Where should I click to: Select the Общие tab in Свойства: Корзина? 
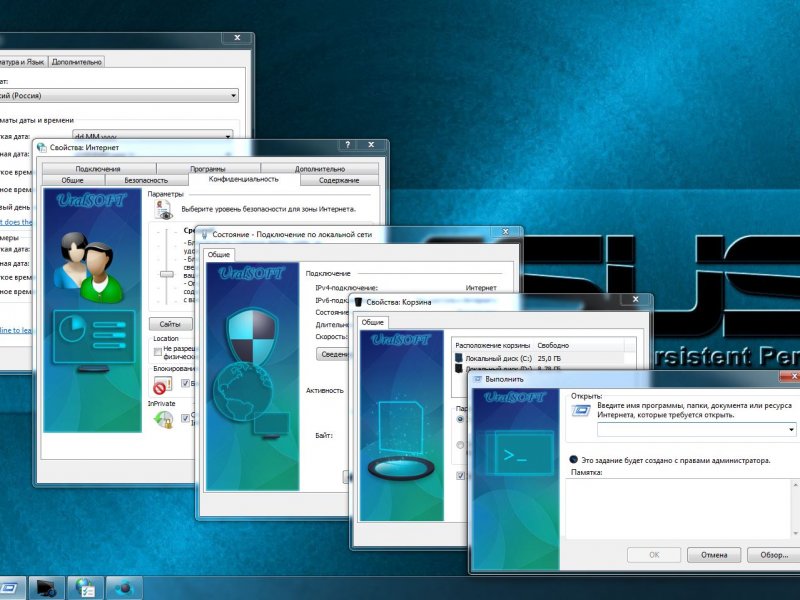click(372, 322)
